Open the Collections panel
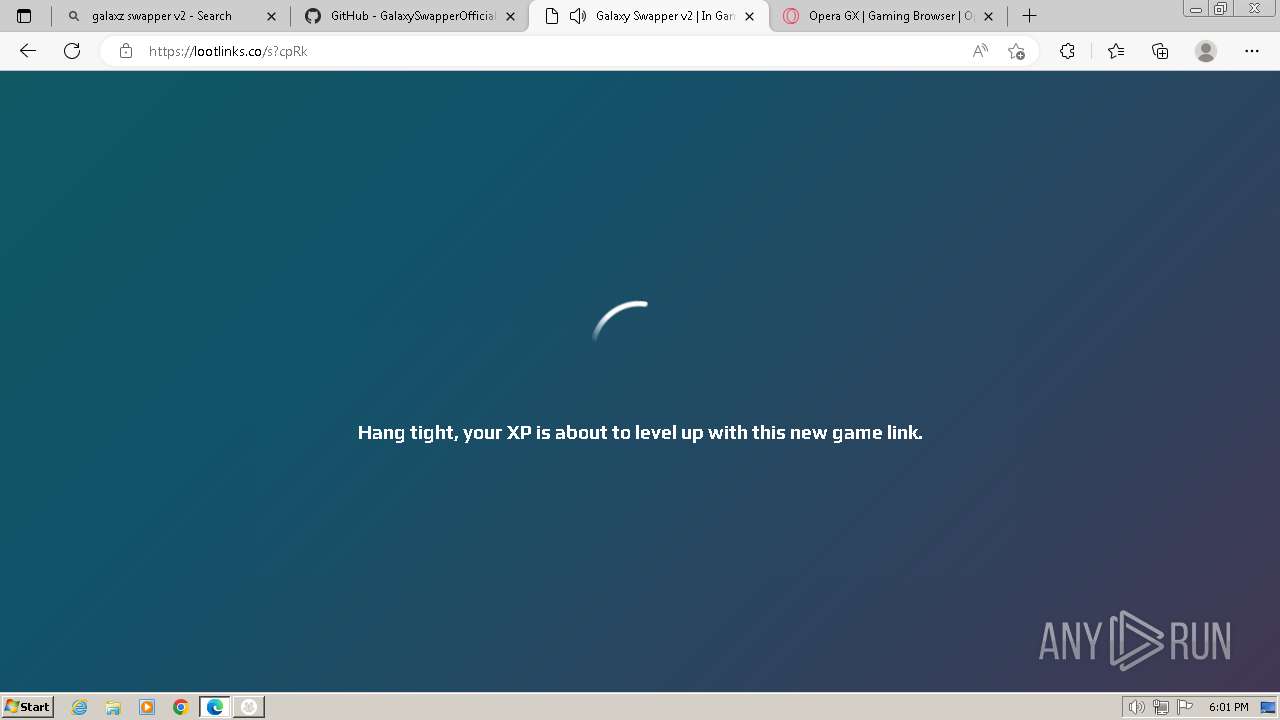The height and width of the screenshot is (720, 1280). (1160, 51)
